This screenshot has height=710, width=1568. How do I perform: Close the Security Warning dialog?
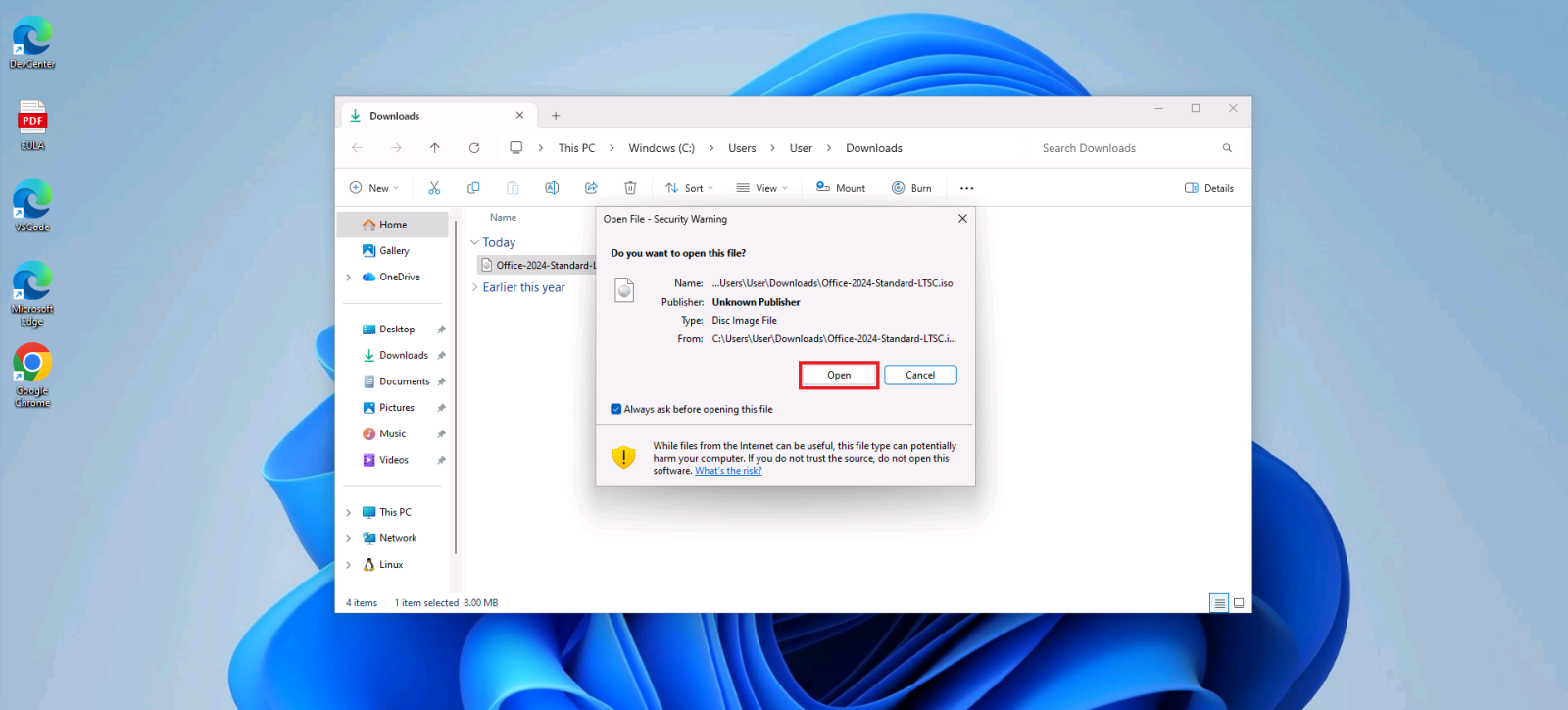[962, 219]
